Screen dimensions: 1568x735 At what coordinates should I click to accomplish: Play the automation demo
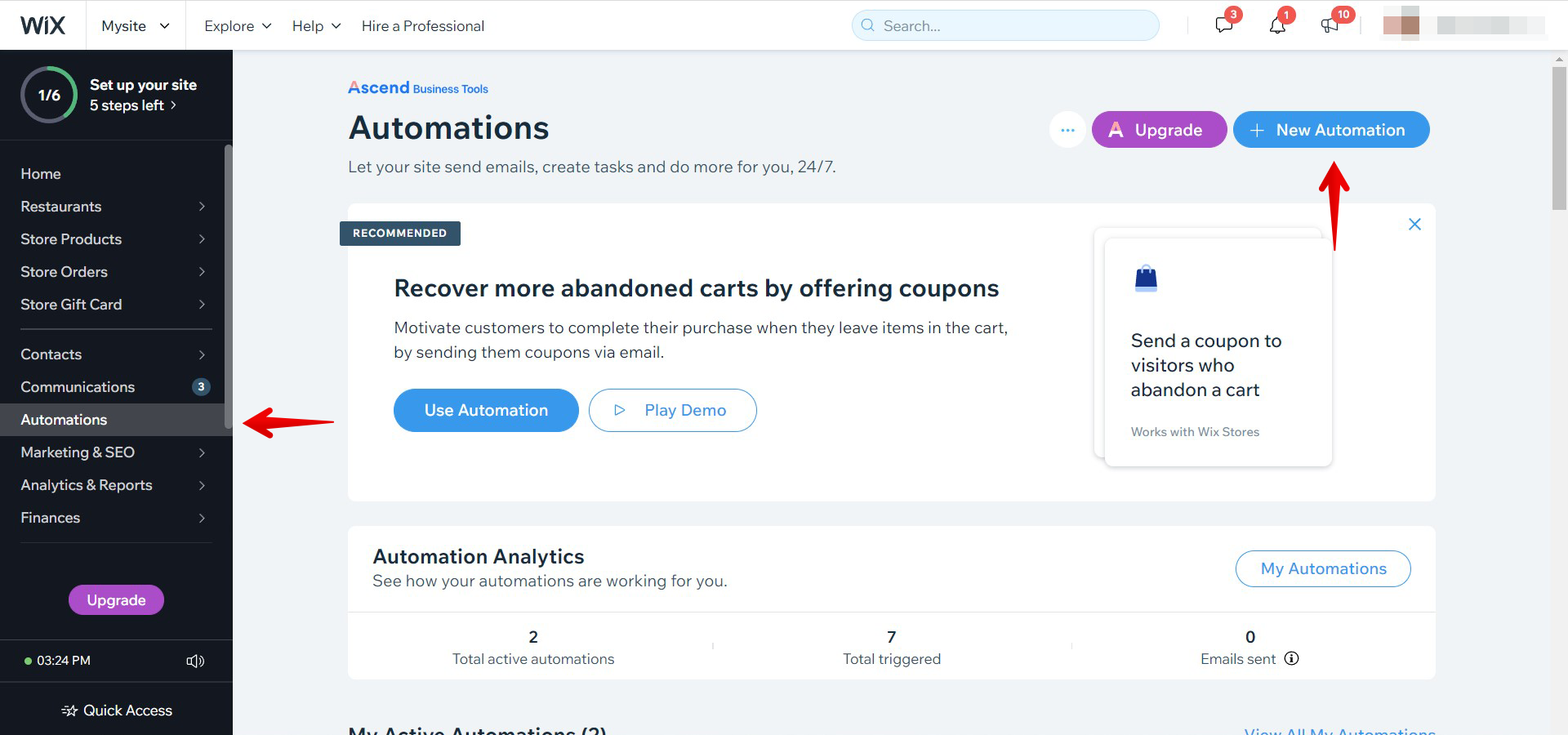(672, 410)
